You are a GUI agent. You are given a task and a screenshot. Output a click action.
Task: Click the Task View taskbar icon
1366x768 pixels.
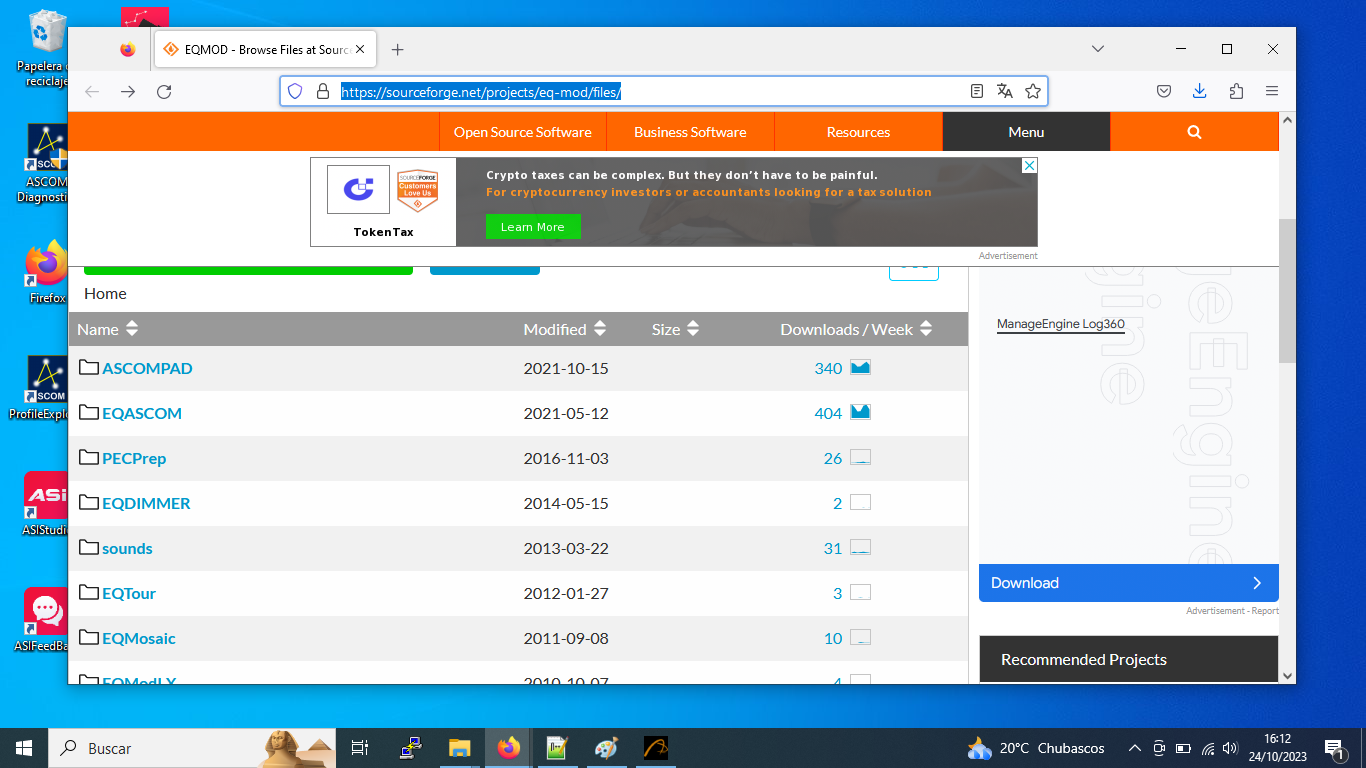[360, 748]
